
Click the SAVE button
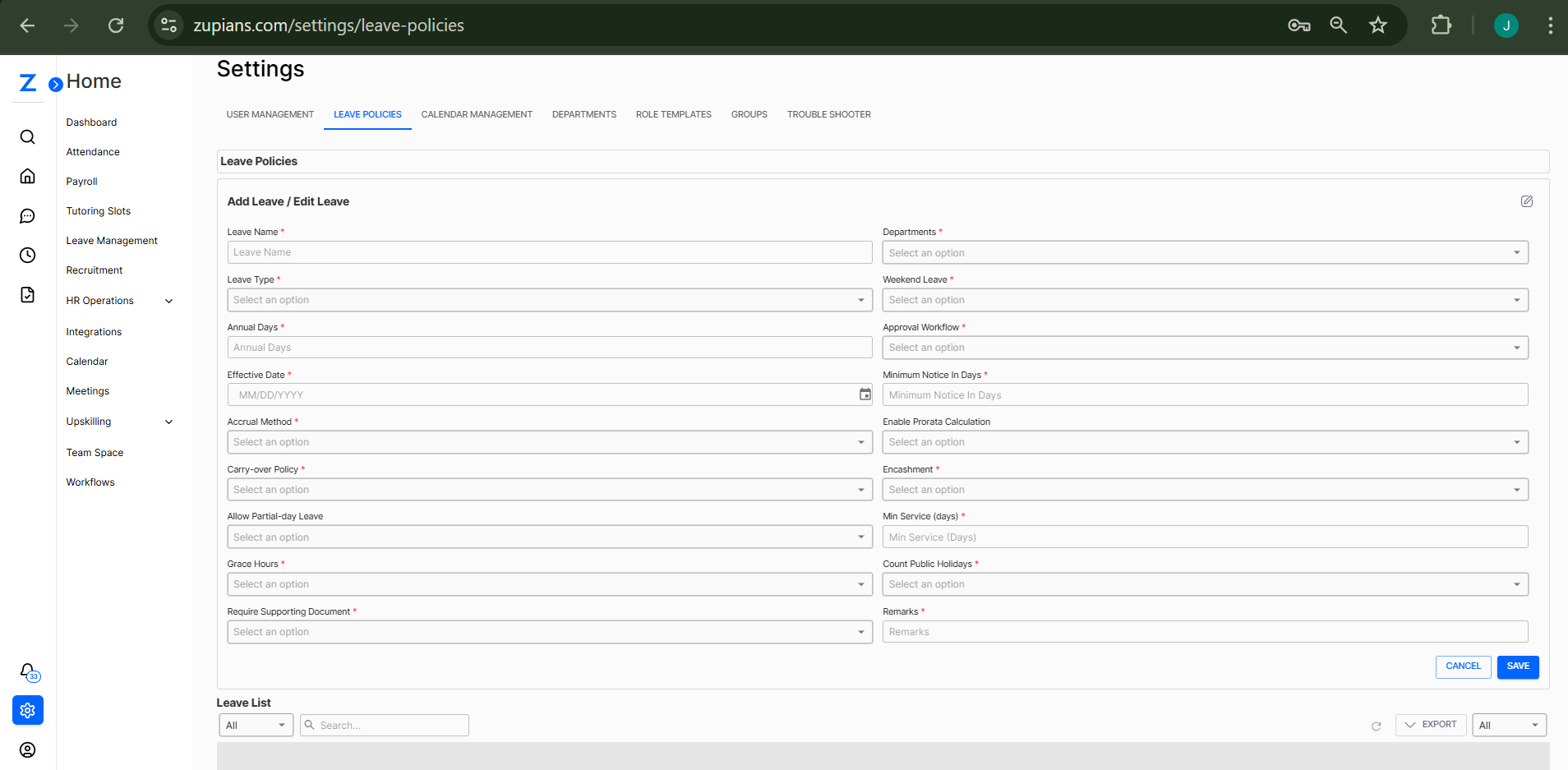pos(1517,666)
